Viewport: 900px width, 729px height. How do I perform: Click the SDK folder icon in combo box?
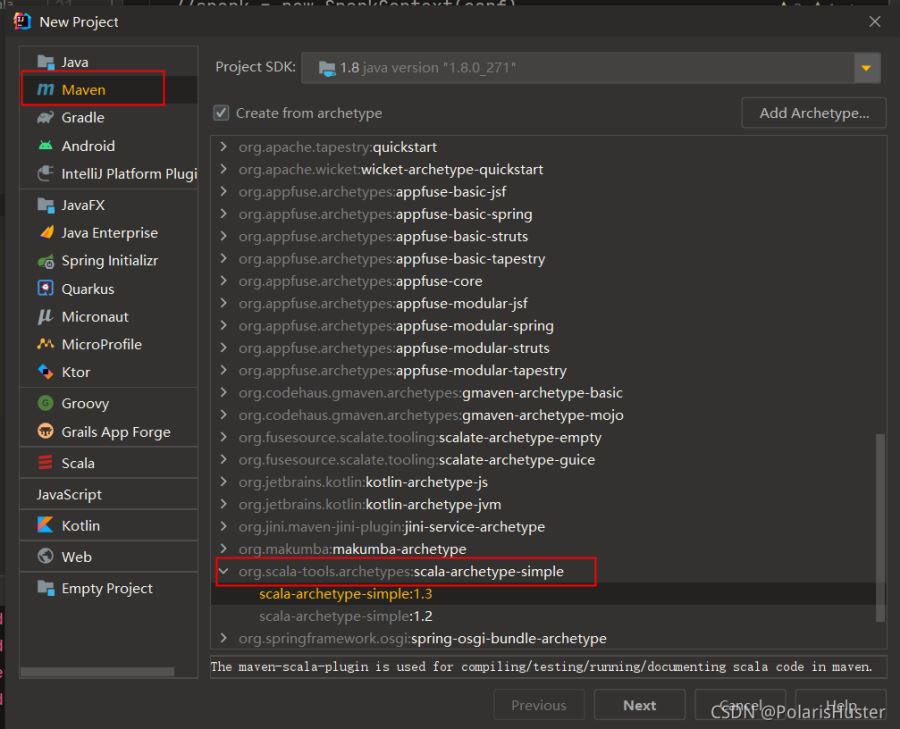tap(327, 68)
